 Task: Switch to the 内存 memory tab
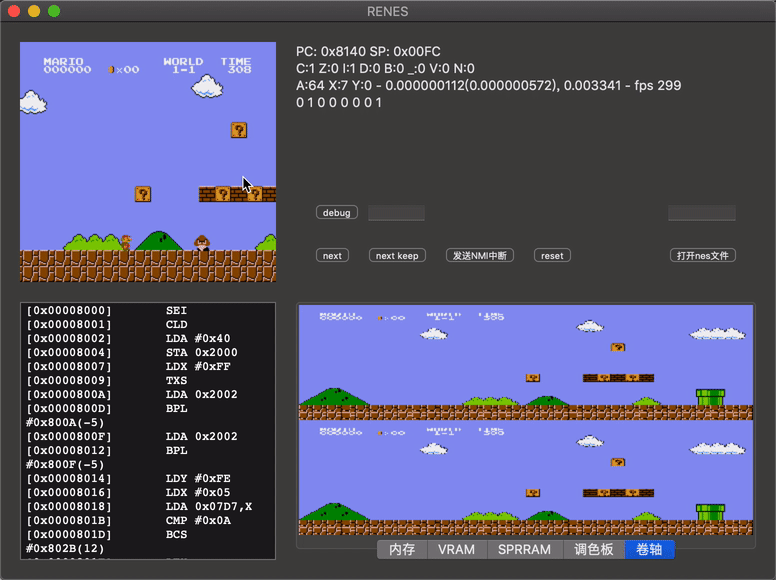pyautogui.click(x=402, y=549)
